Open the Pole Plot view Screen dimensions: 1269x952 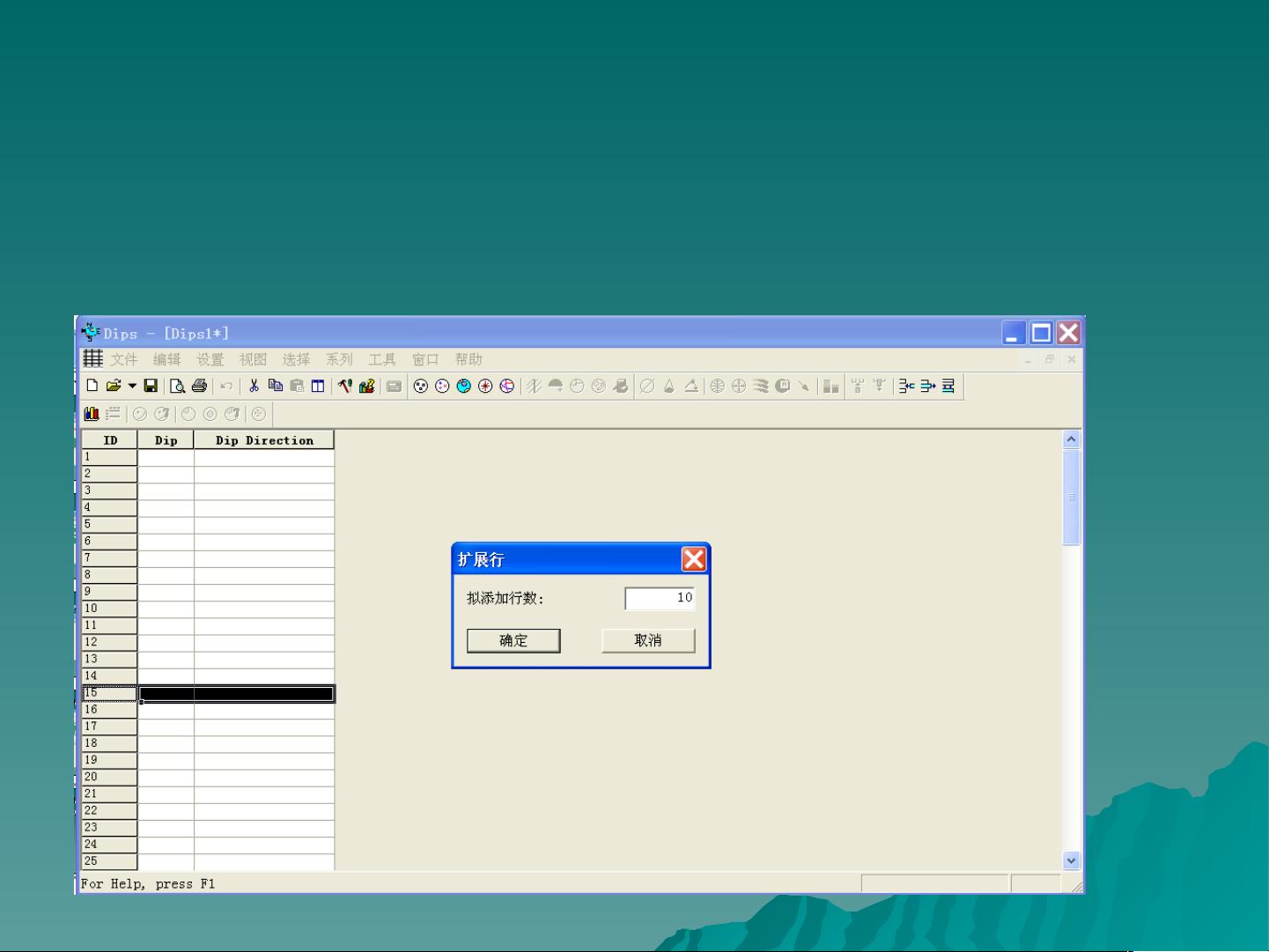(421, 386)
